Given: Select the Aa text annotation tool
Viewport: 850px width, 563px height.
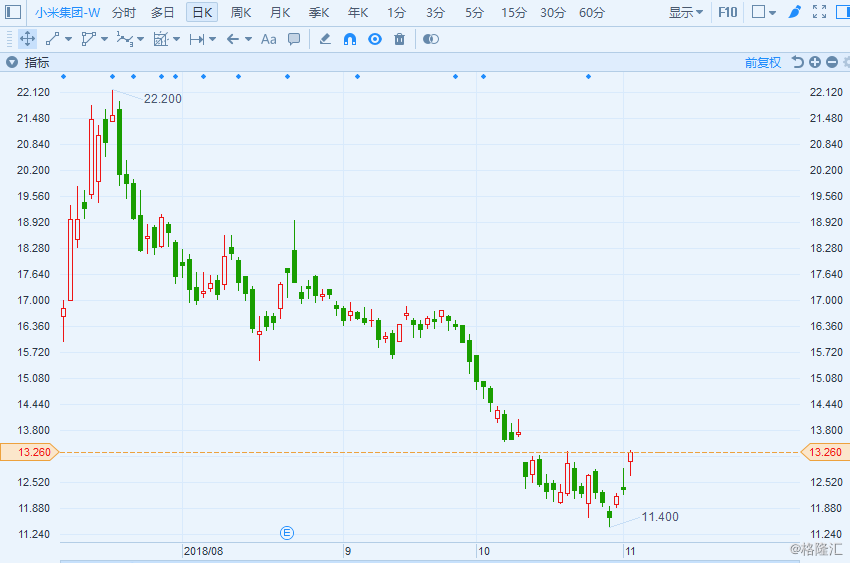Looking at the screenshot, I should (268, 39).
